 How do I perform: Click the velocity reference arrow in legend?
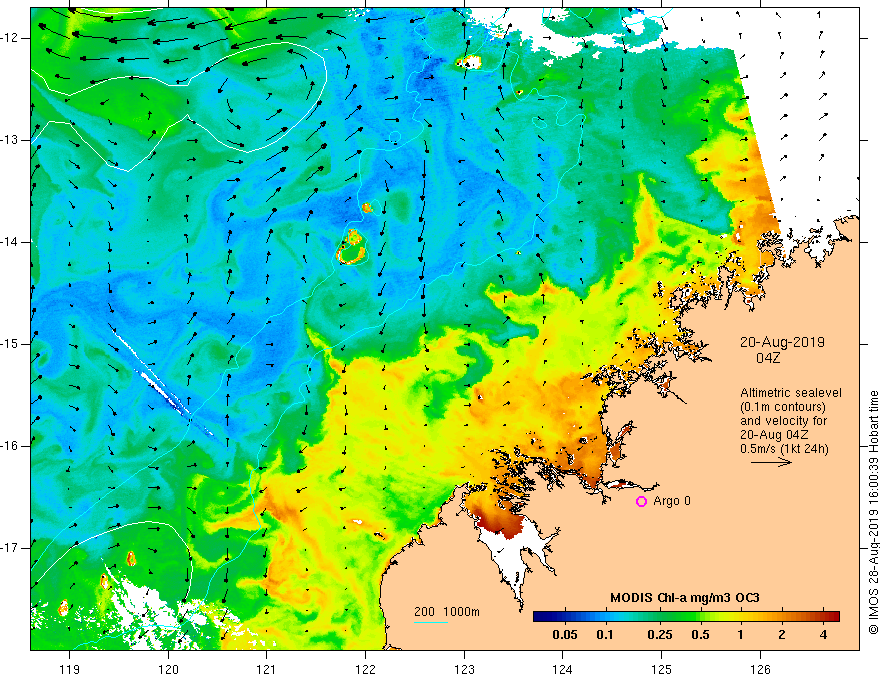pos(772,462)
